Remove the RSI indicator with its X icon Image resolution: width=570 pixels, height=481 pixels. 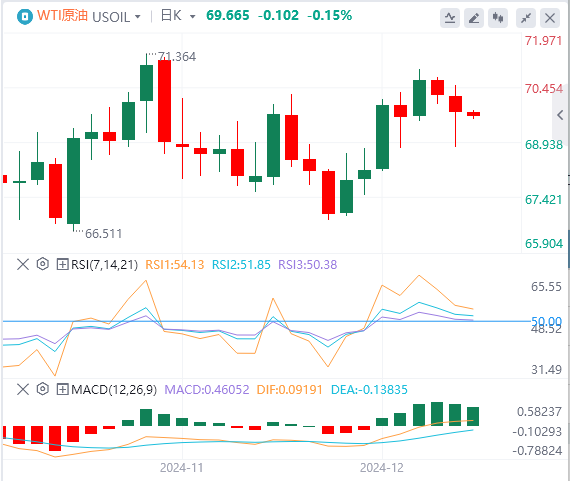(23, 264)
